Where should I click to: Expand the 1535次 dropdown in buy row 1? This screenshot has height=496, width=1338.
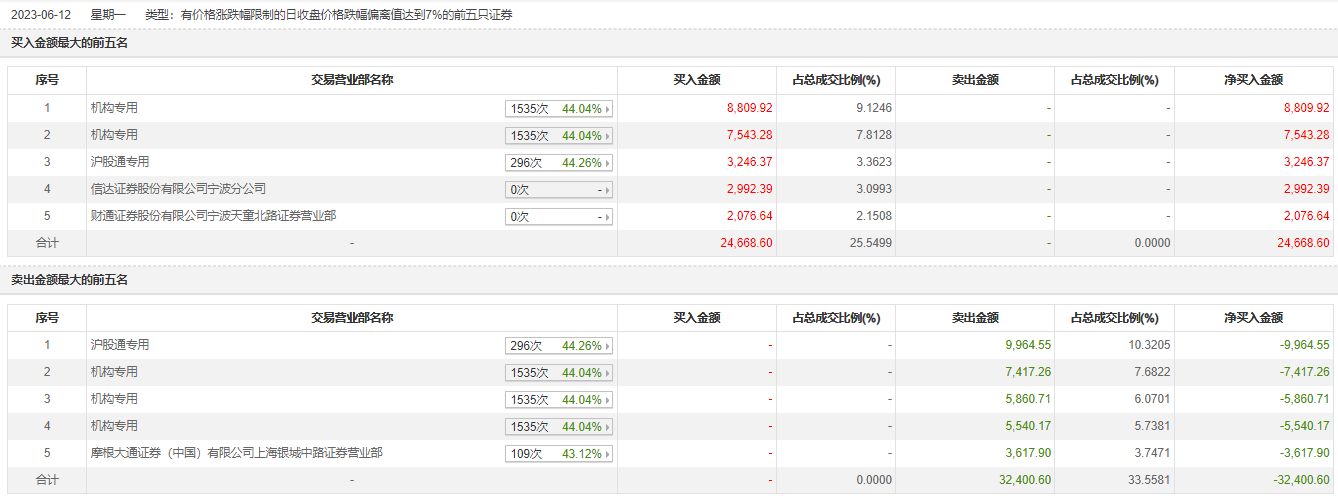tap(559, 108)
